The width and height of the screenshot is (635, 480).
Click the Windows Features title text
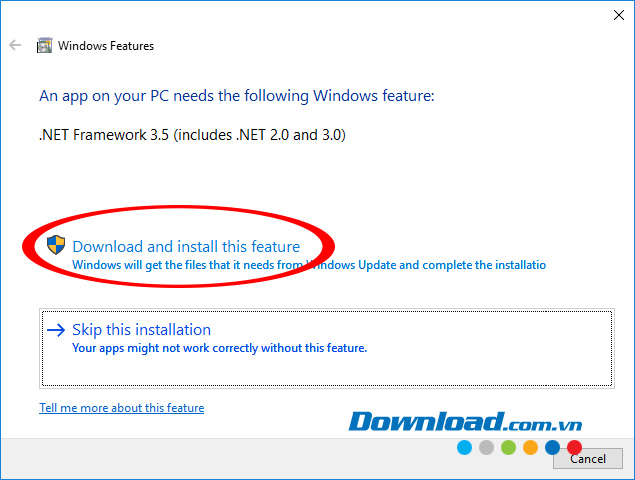106,45
